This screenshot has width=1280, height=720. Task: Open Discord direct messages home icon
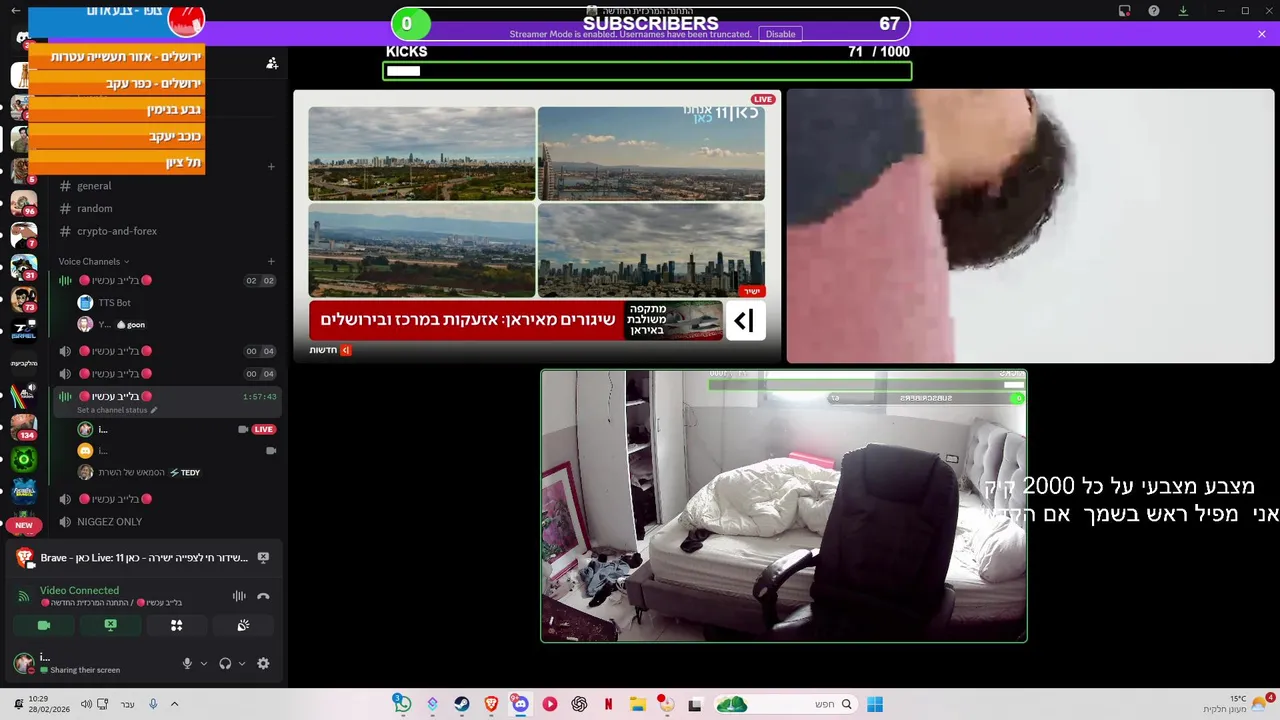[23, 38]
